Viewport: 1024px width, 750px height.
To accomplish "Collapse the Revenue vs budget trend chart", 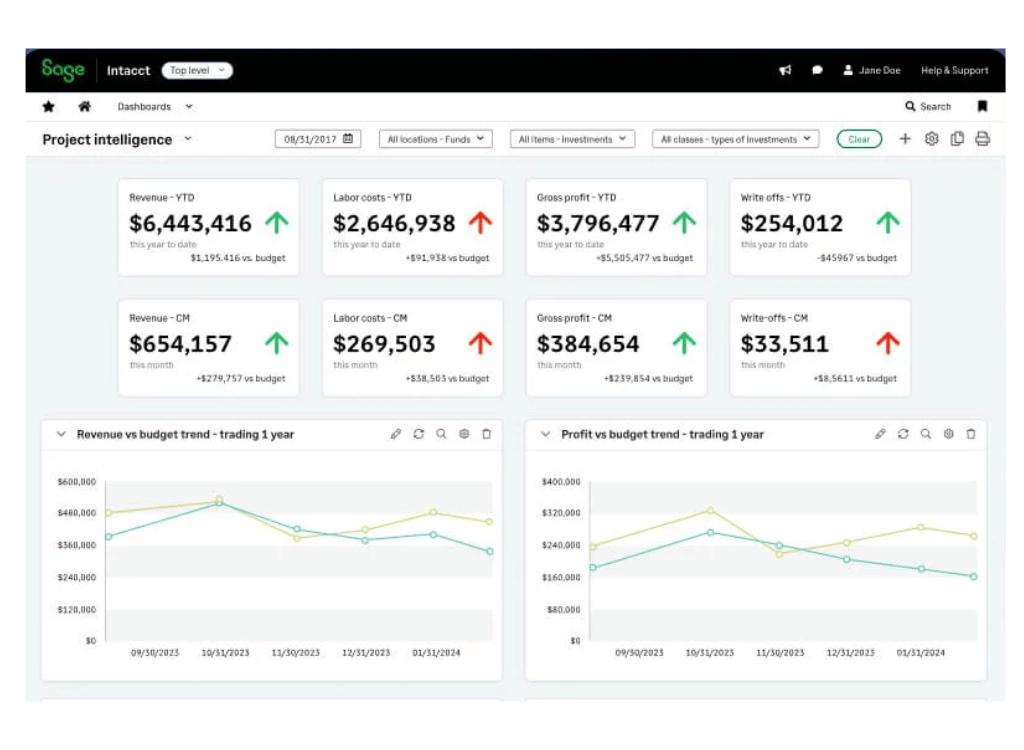I will (61, 434).
